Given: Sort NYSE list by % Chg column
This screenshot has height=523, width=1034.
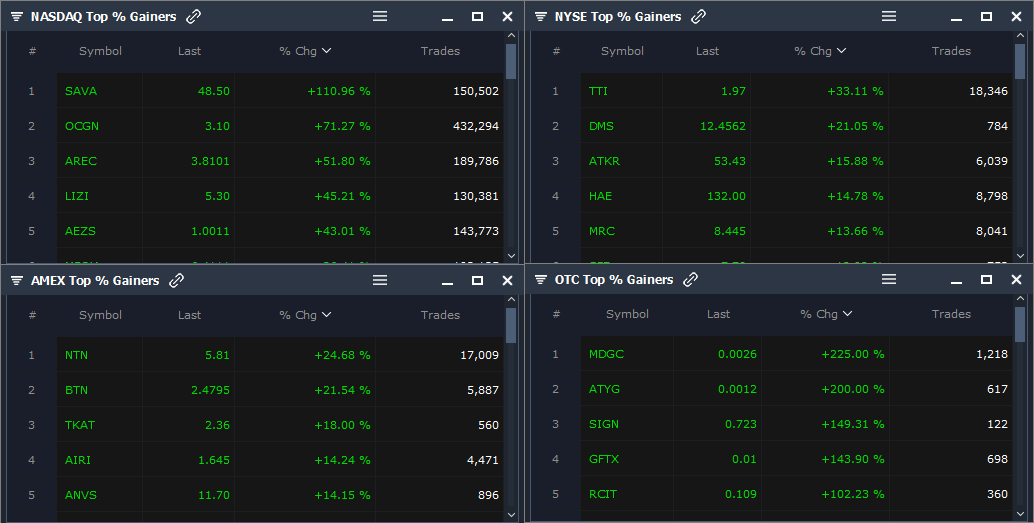Looking at the screenshot, I should (820, 51).
